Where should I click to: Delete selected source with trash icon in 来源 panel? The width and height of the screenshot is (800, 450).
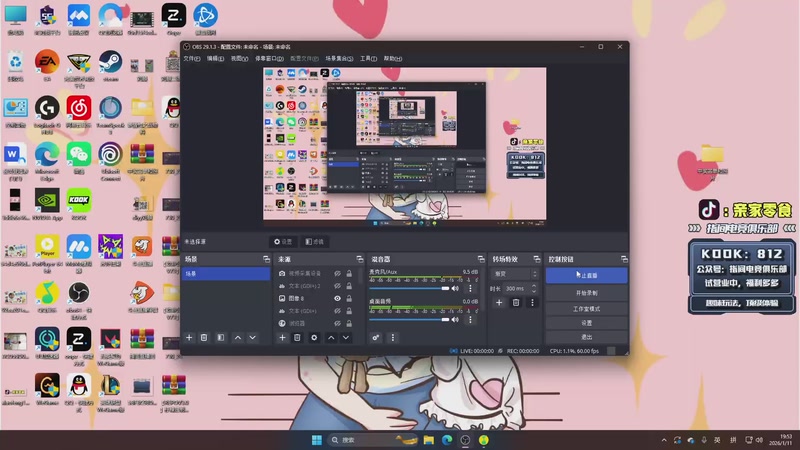[x=297, y=338]
